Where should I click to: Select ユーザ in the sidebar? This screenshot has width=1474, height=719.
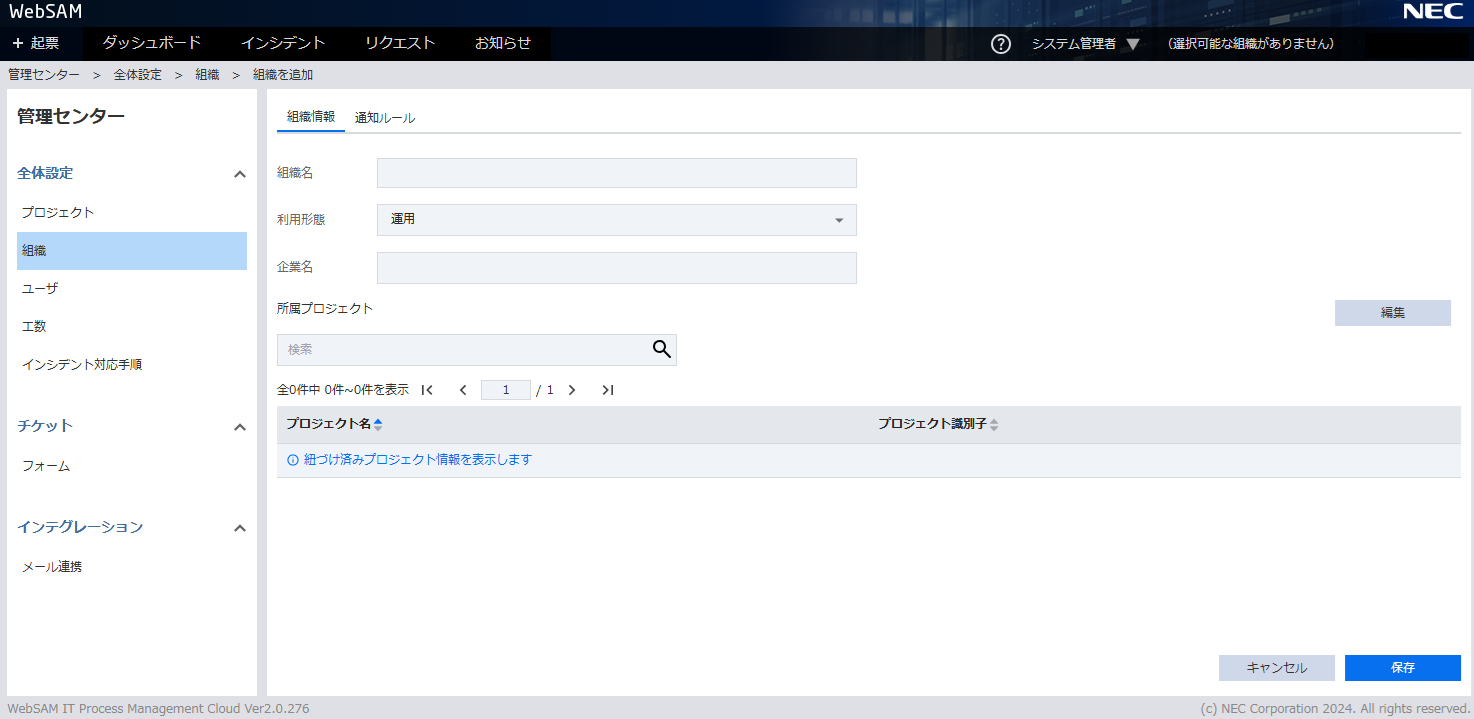40,289
